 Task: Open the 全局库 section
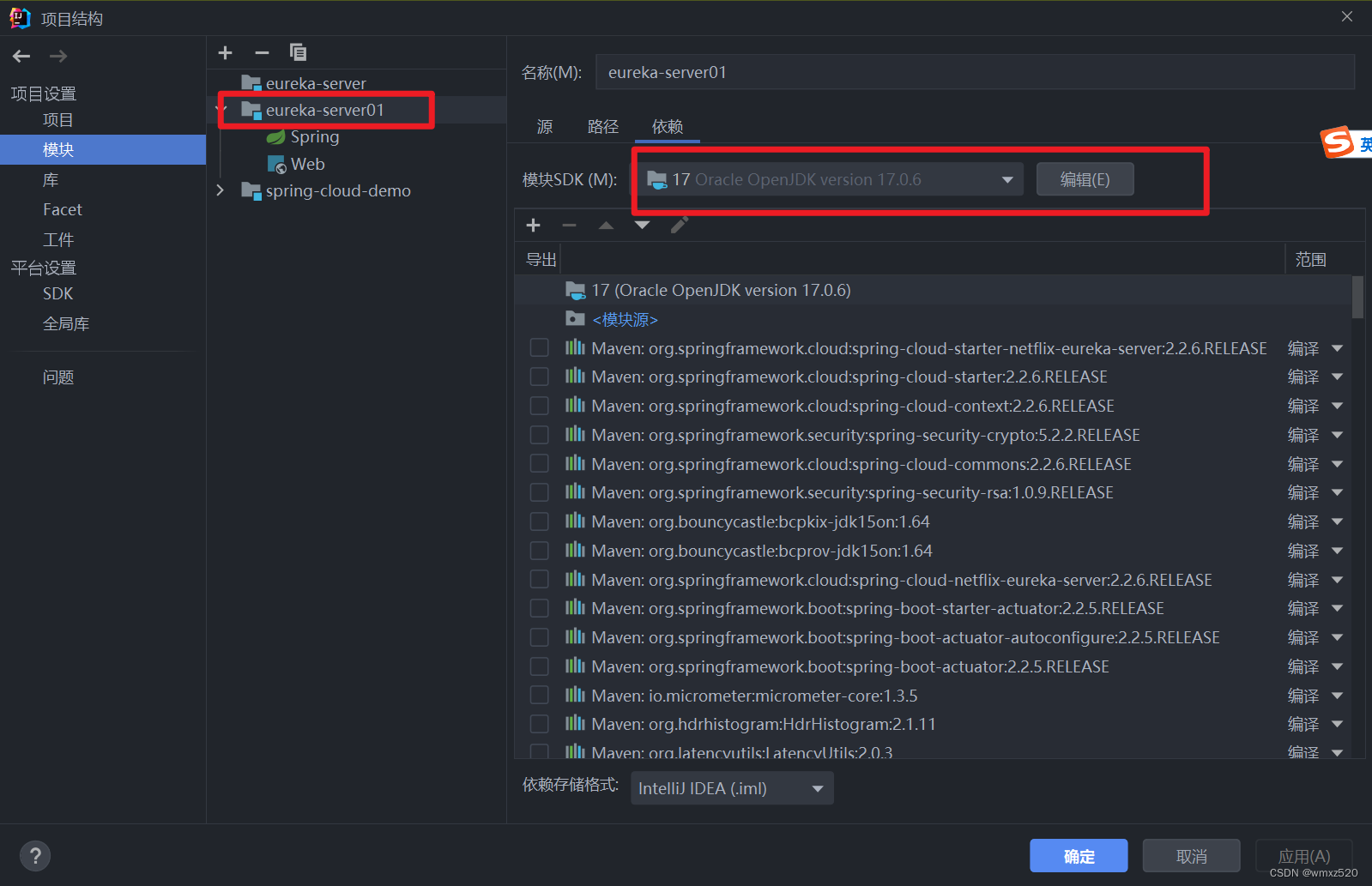click(x=66, y=324)
